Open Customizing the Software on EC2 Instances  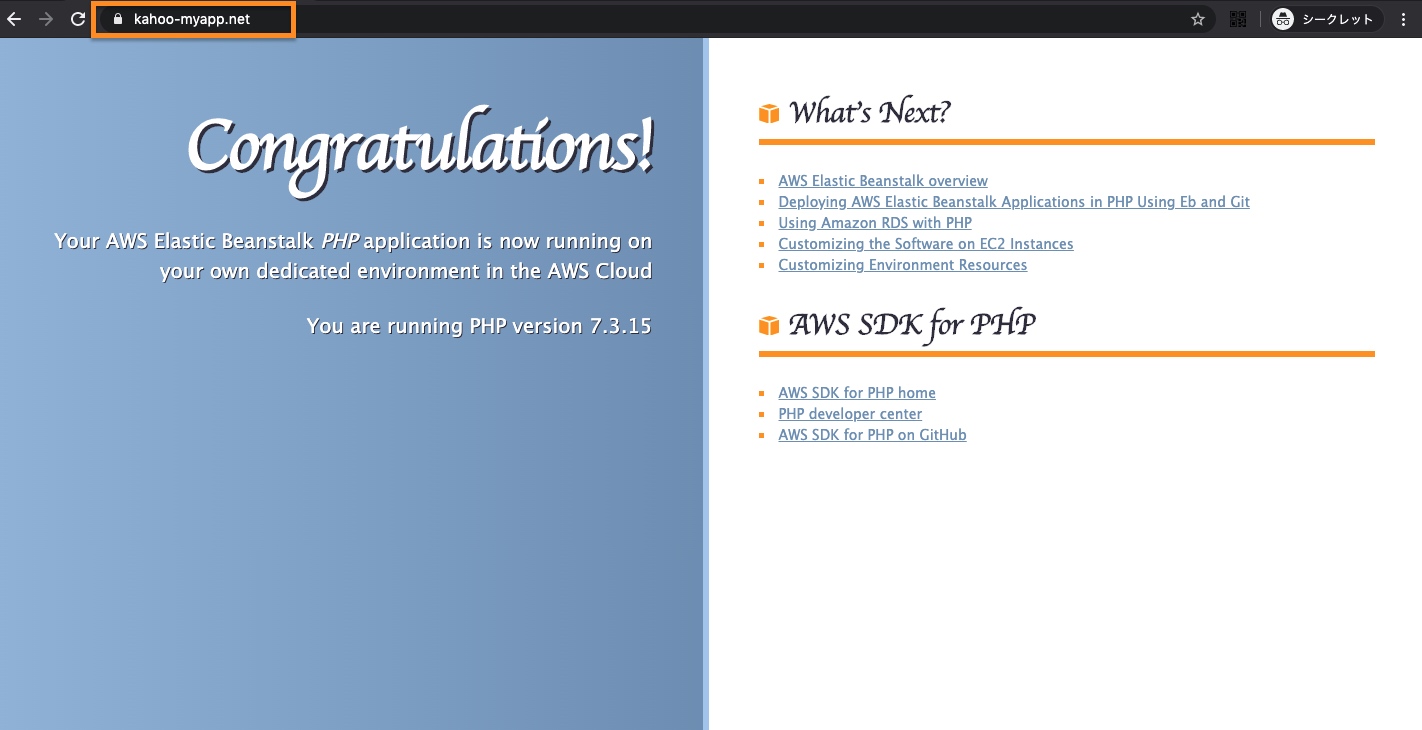pos(926,244)
